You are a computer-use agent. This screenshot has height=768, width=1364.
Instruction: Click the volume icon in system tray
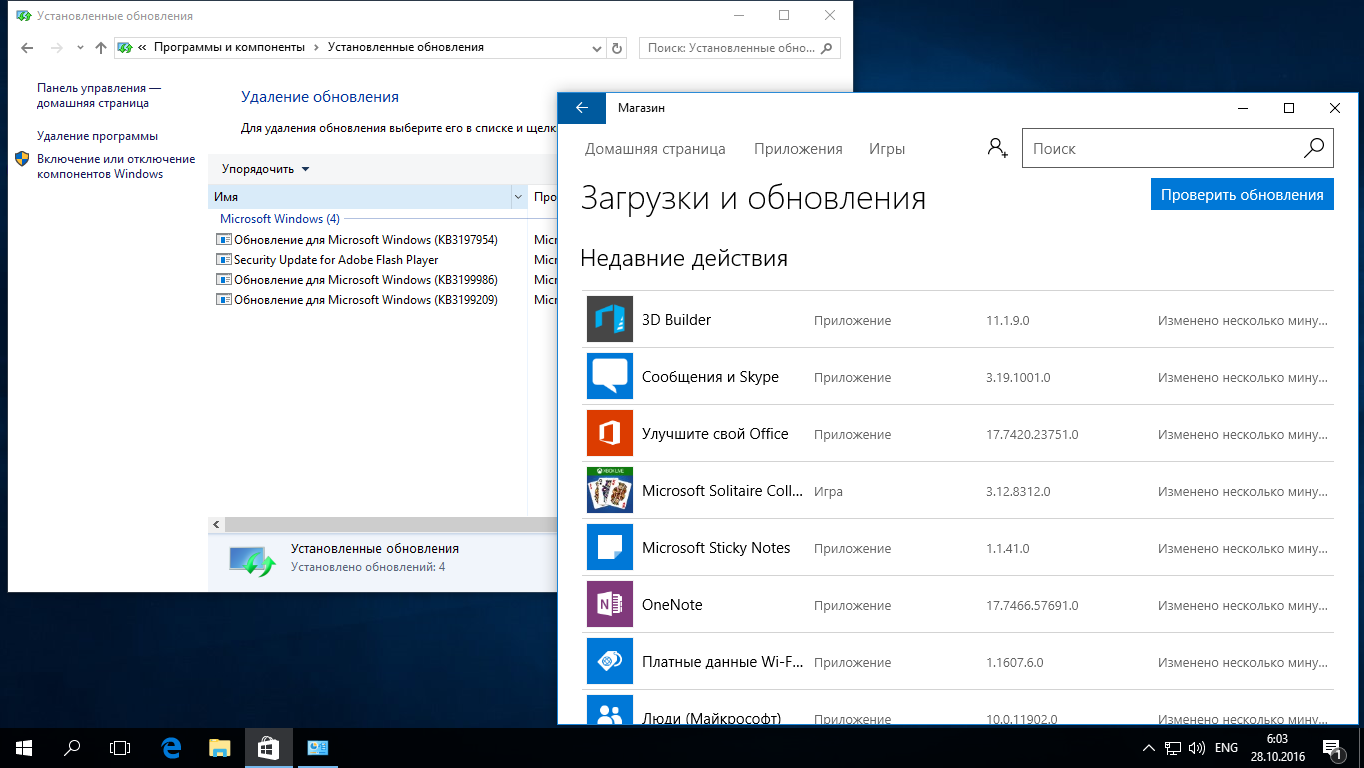1197,748
